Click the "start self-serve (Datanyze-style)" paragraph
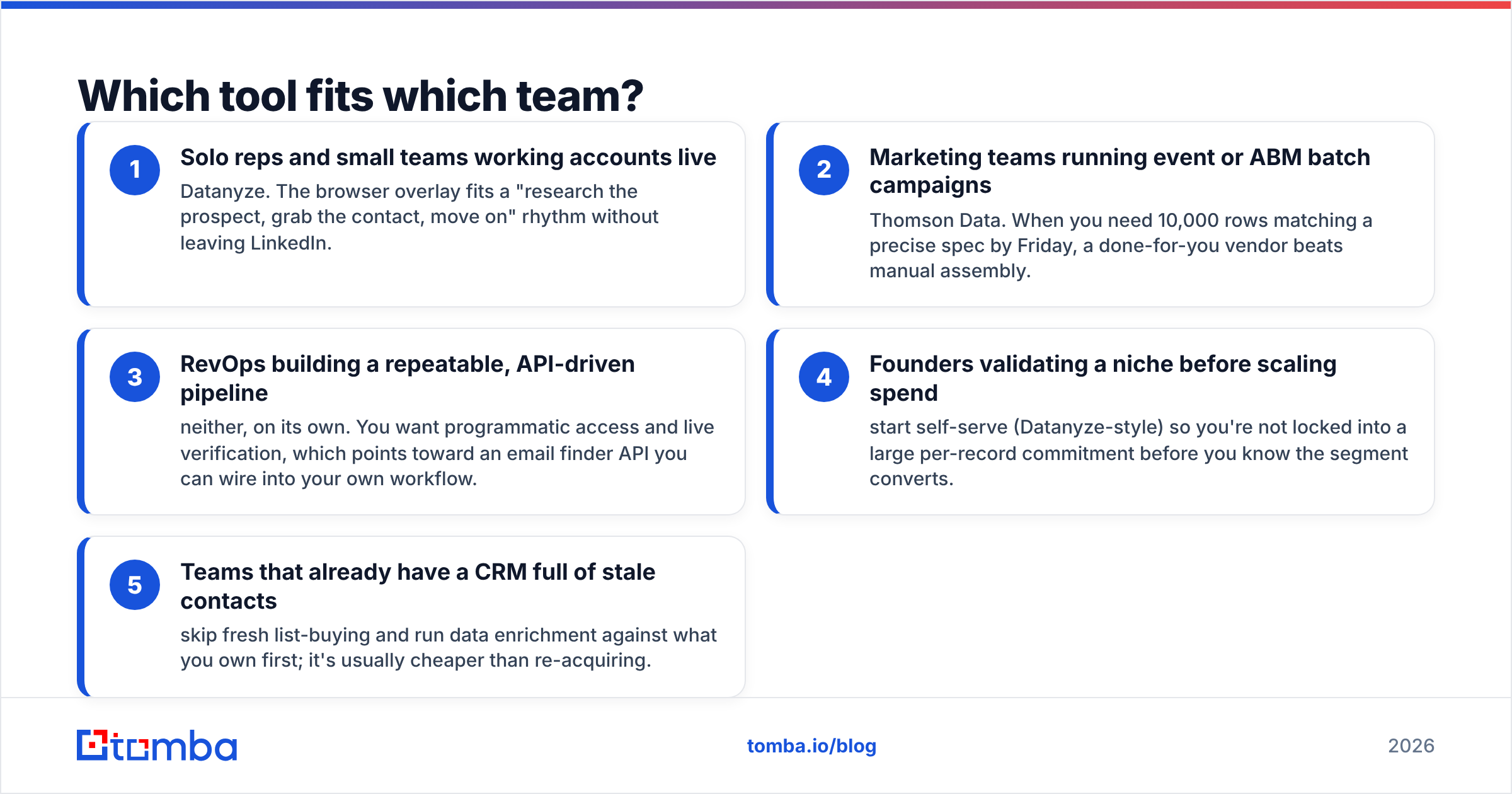 [1138, 453]
